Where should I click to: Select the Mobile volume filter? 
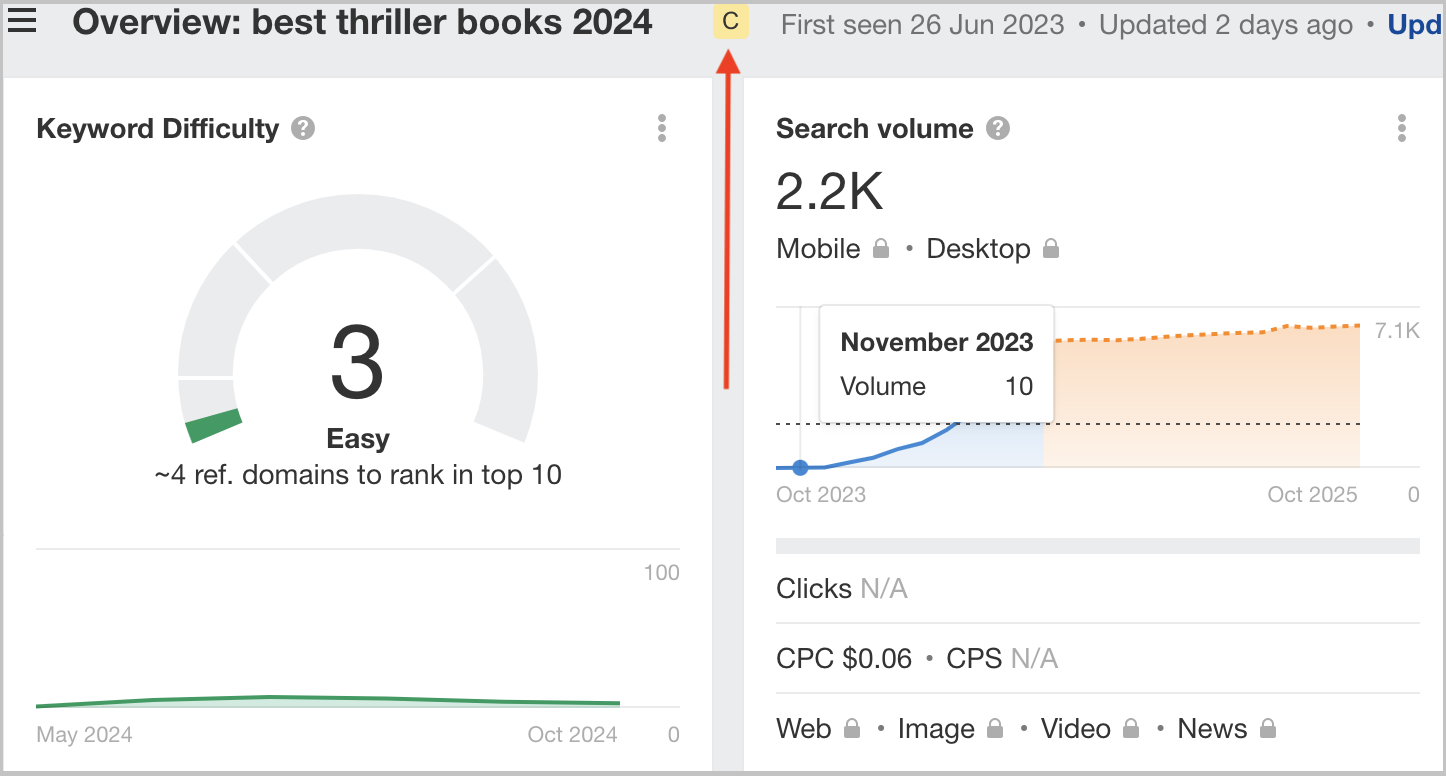(x=818, y=249)
